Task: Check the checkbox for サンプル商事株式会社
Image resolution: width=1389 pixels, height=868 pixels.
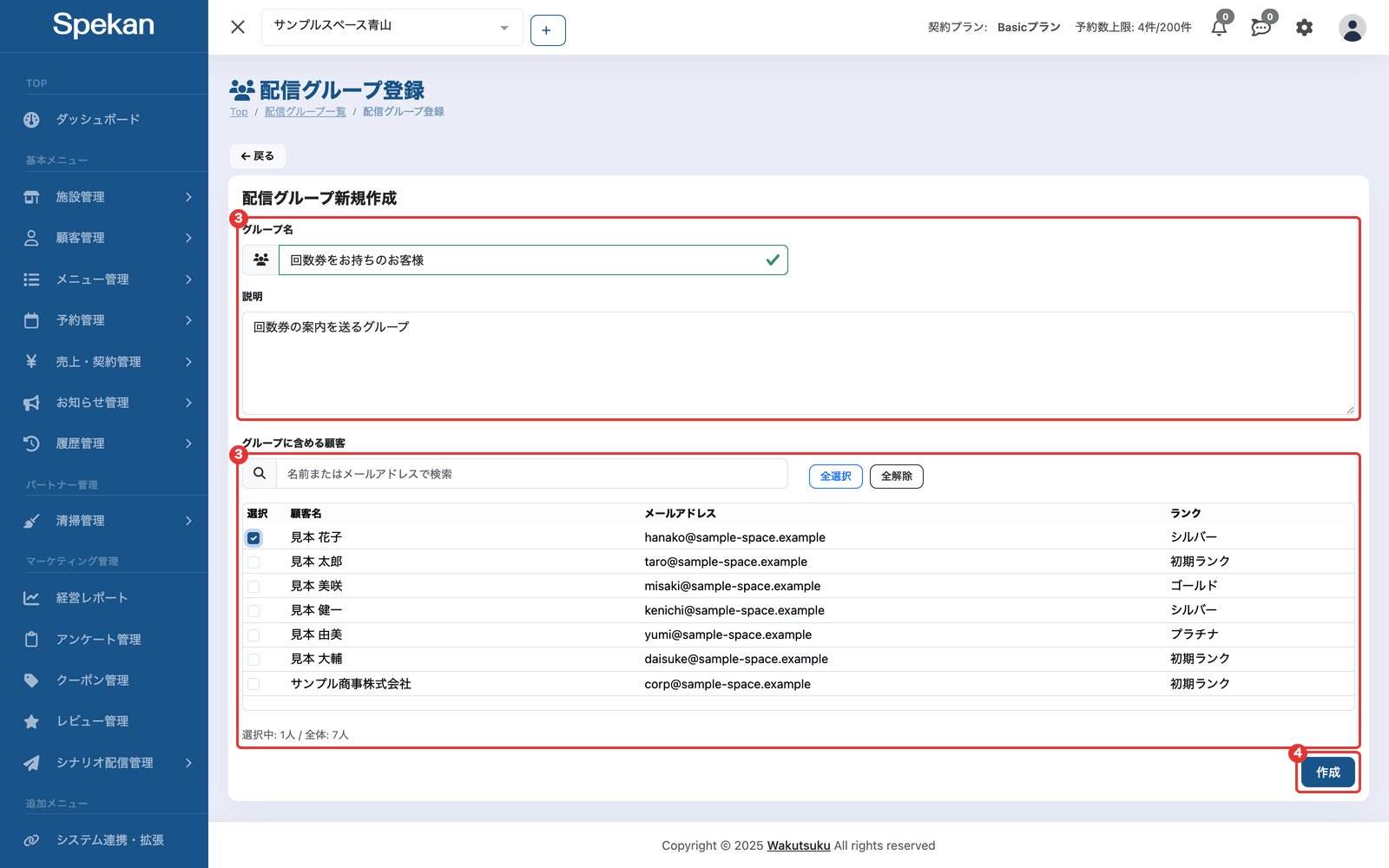Action: tap(253, 684)
